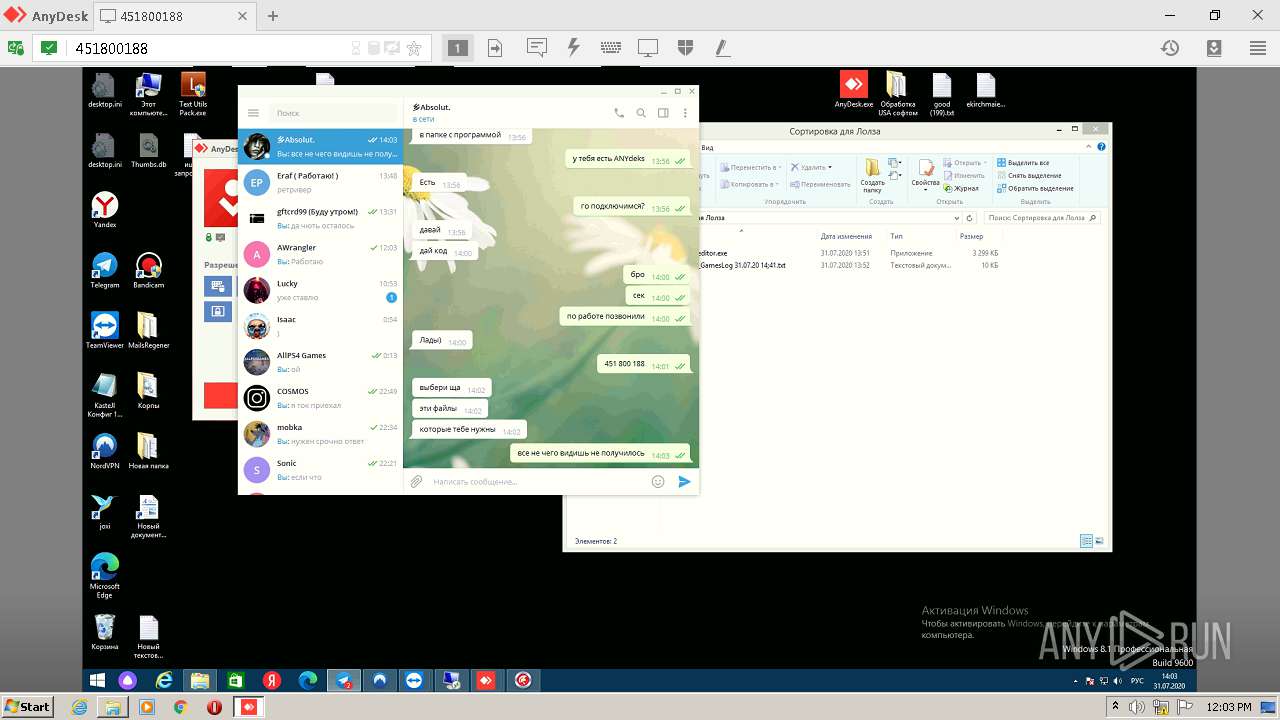This screenshot has width=1280, height=720.
Task: Open the Absolut chat in list
Action: [320, 147]
